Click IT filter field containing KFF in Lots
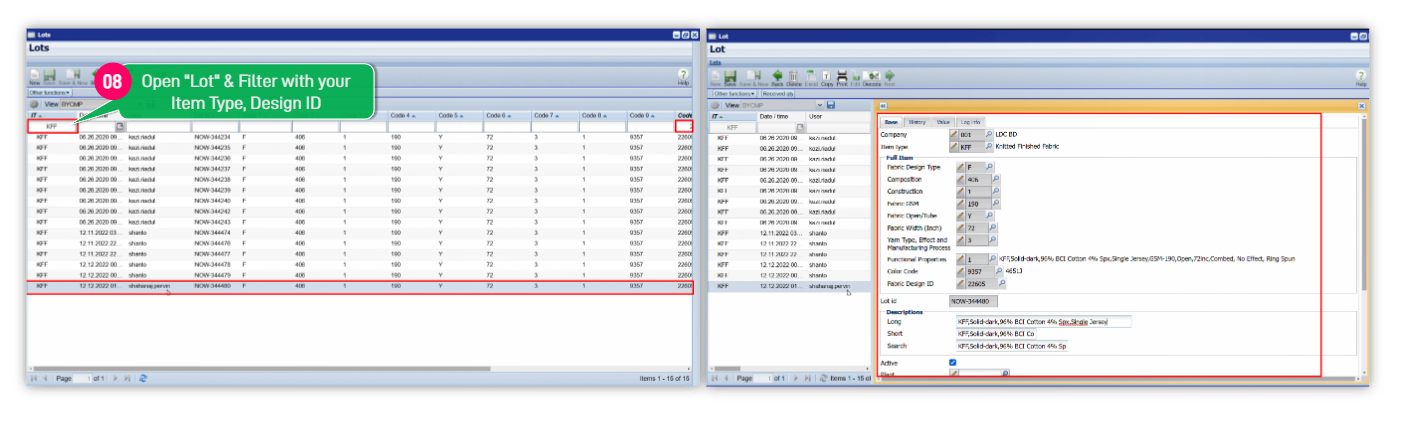 (x=52, y=127)
